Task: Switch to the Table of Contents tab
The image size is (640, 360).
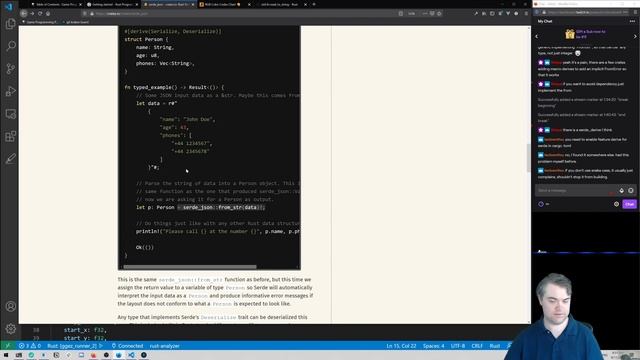Action: pyautogui.click(x=56, y=4)
